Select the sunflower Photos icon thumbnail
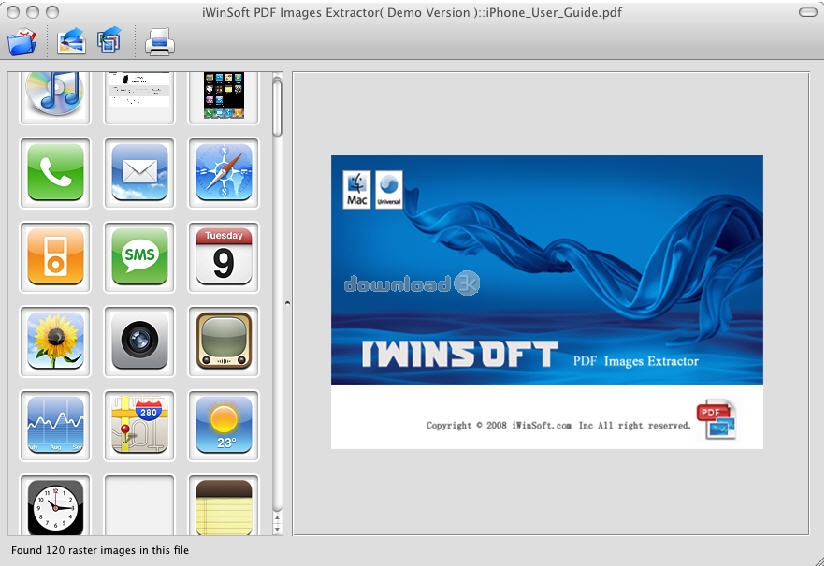Image resolution: width=825 pixels, height=566 pixels. coord(55,341)
